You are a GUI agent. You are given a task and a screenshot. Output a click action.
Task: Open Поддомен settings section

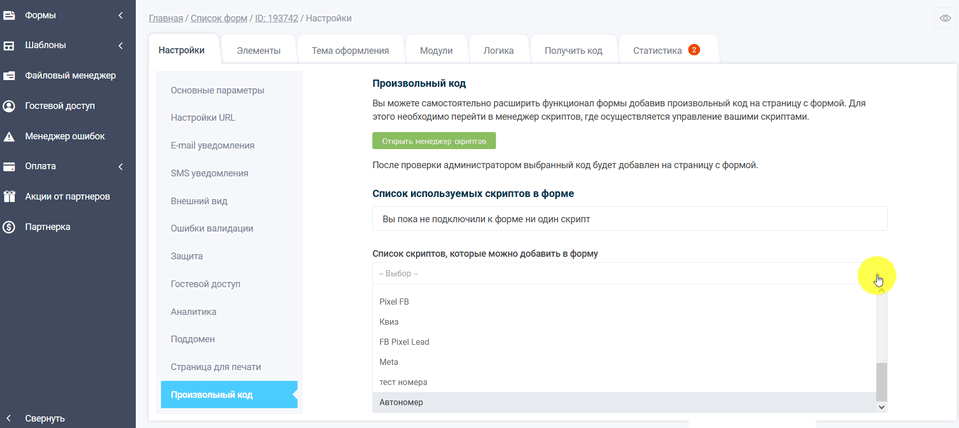[x=193, y=339]
